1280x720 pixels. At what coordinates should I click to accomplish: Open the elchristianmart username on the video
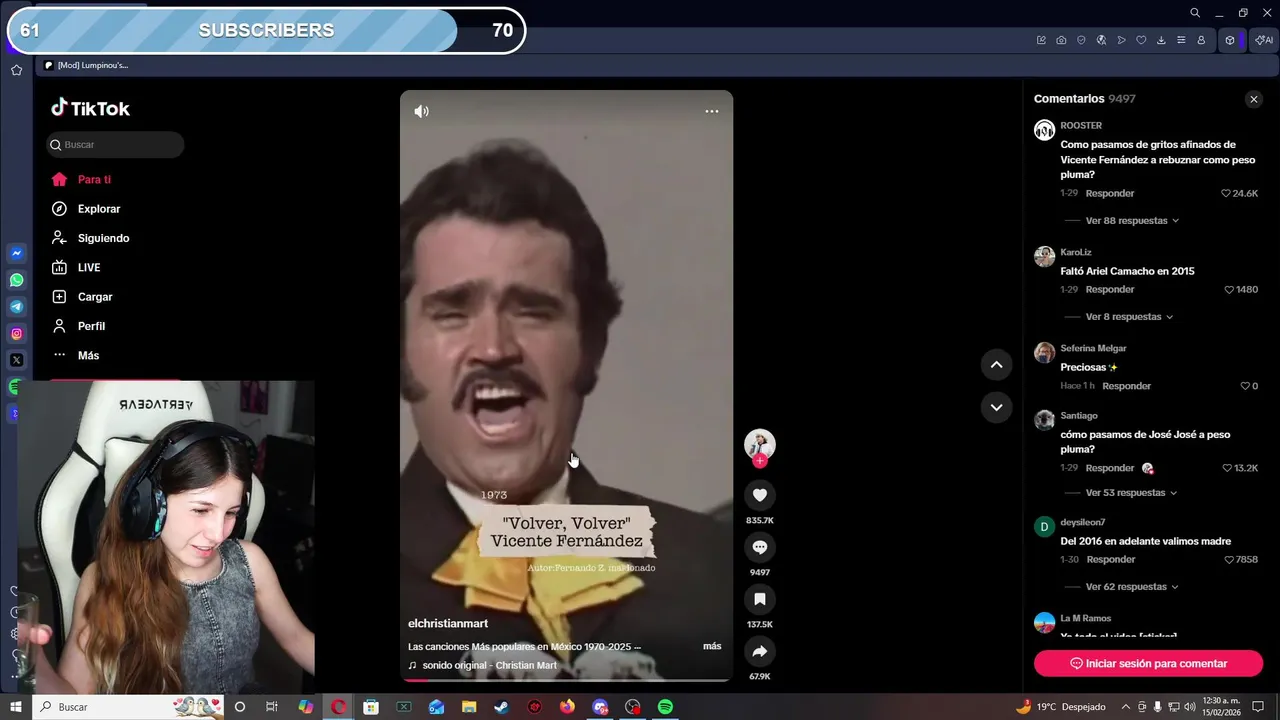point(448,623)
